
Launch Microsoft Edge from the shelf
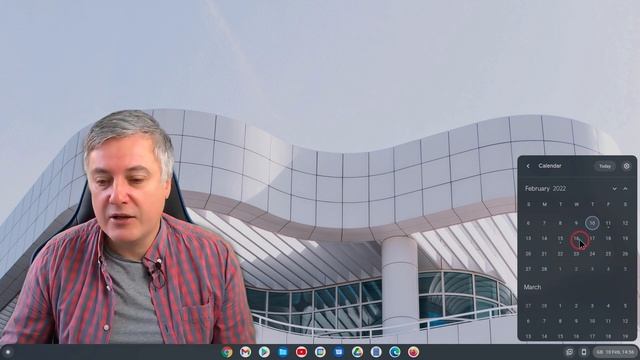[x=395, y=352]
